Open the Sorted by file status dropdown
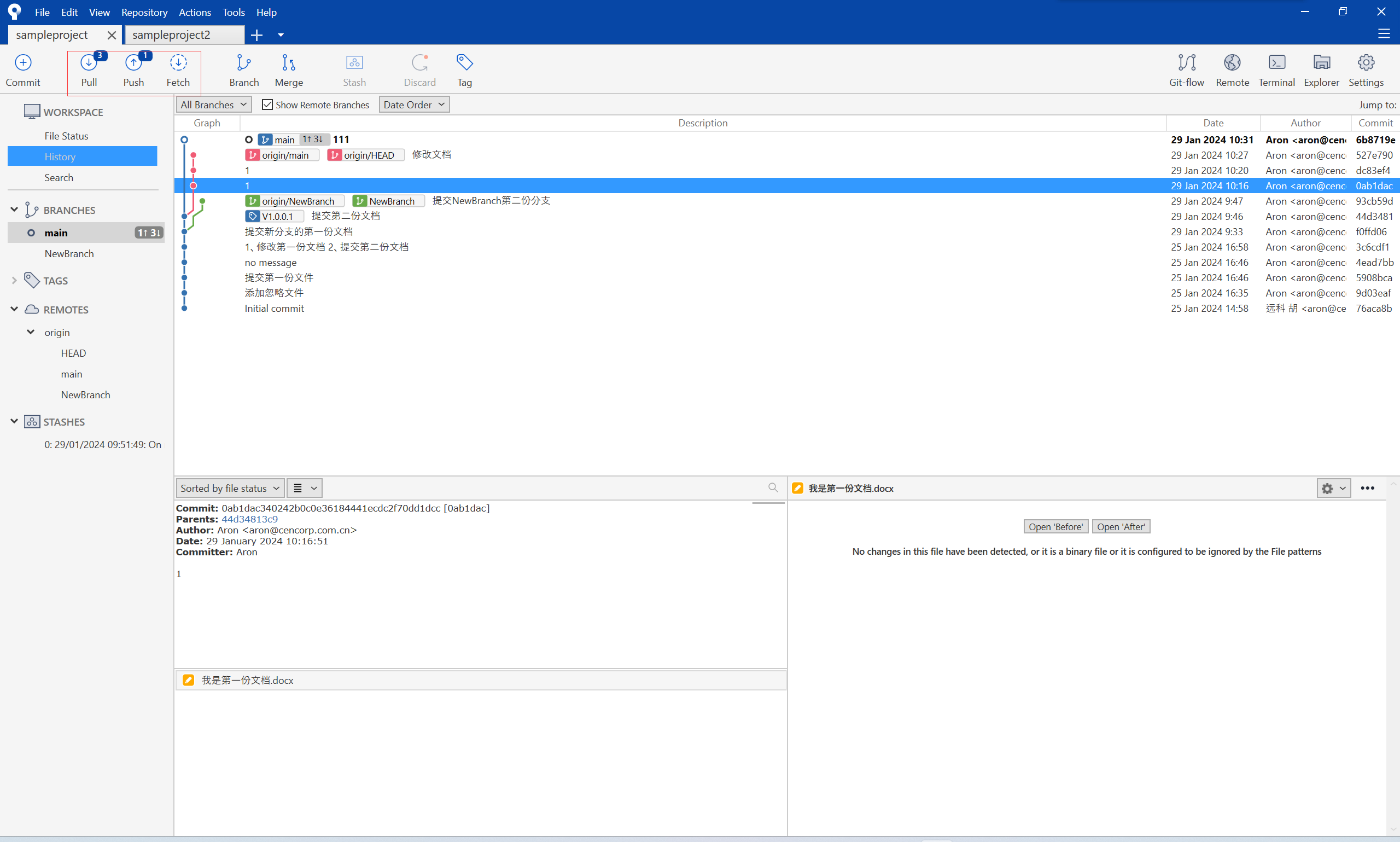This screenshot has height=842, width=1400. tap(230, 488)
